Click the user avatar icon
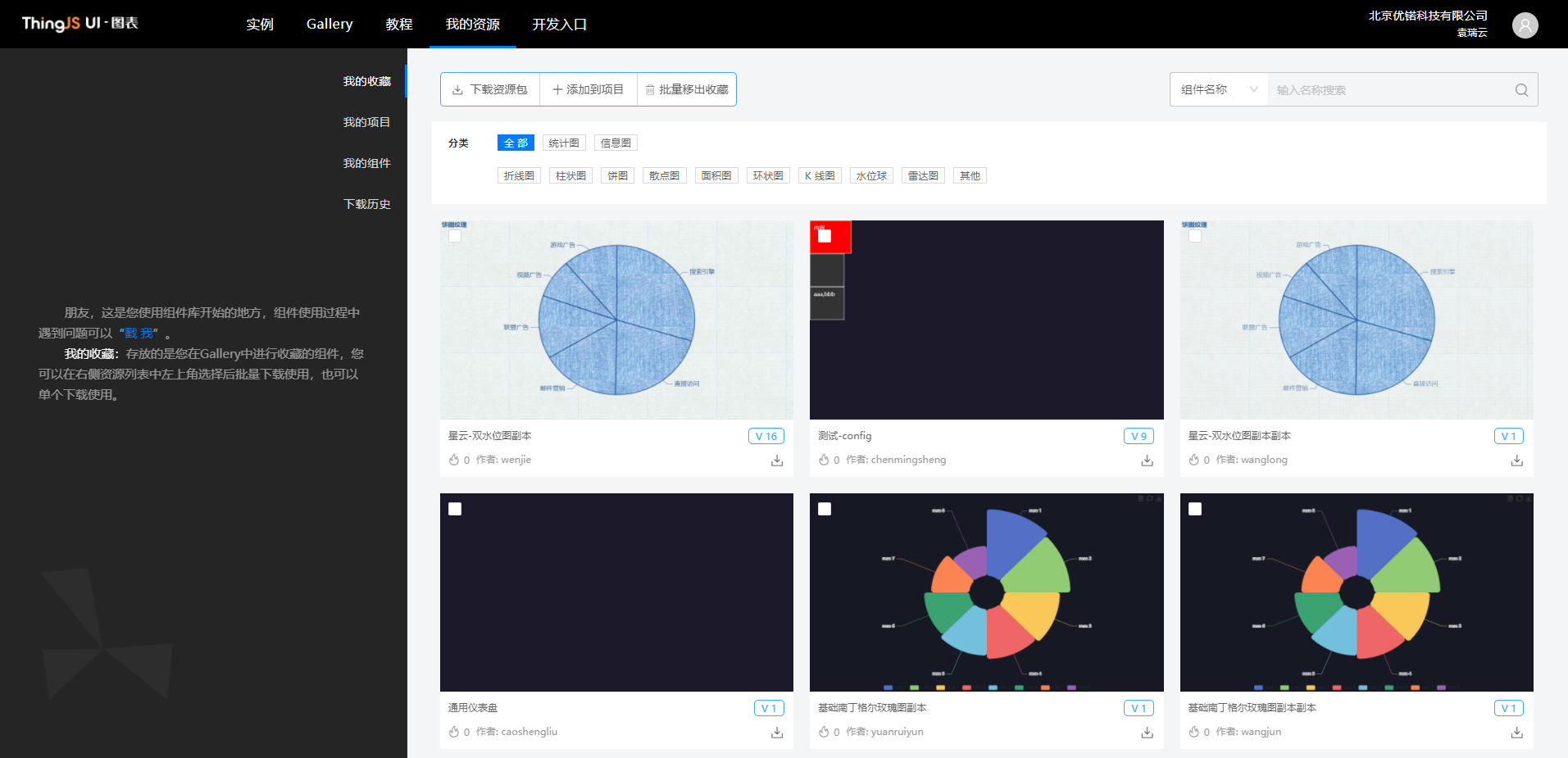 [x=1525, y=25]
